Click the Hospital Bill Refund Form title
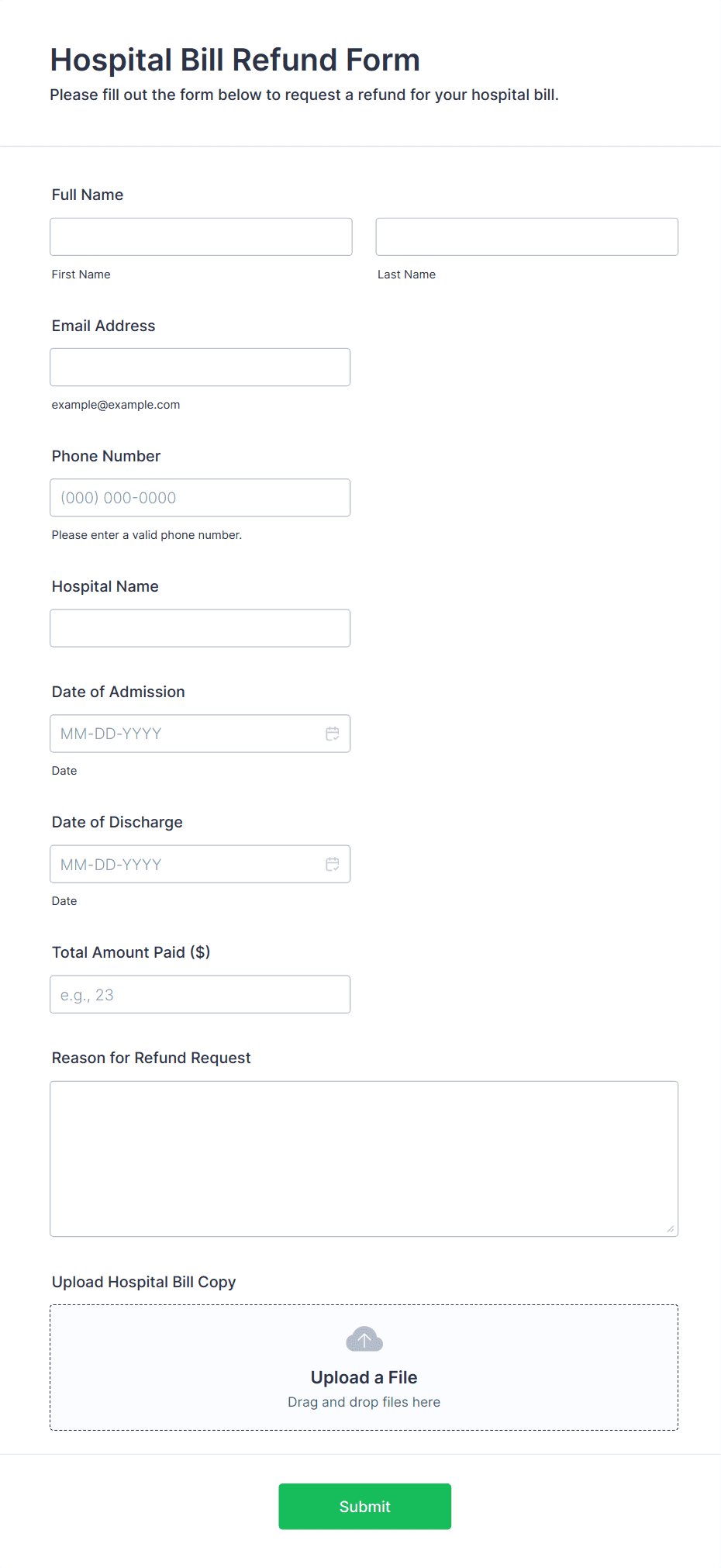721x1568 pixels. click(235, 60)
